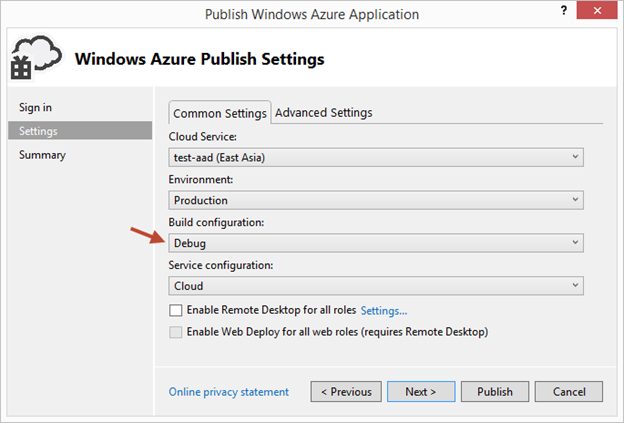Click the 'Build configuration:' label
Image resolution: width=624 pixels, height=423 pixels.
click(216, 222)
